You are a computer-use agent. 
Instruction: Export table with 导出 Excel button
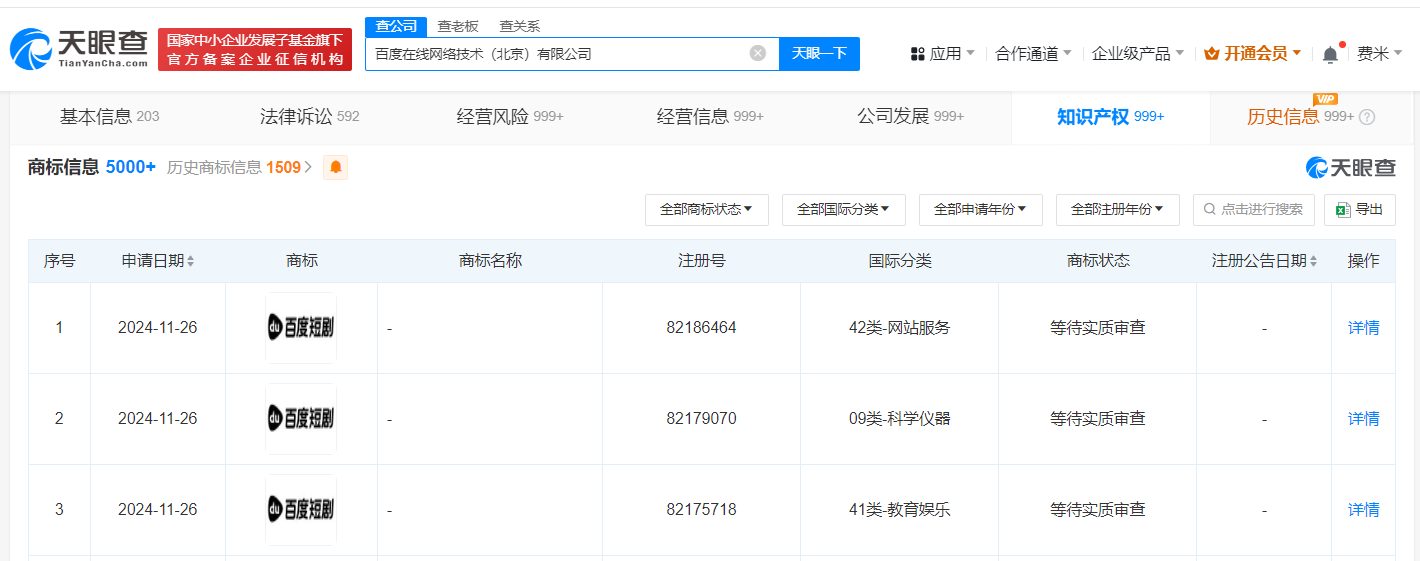[x=1359, y=209]
